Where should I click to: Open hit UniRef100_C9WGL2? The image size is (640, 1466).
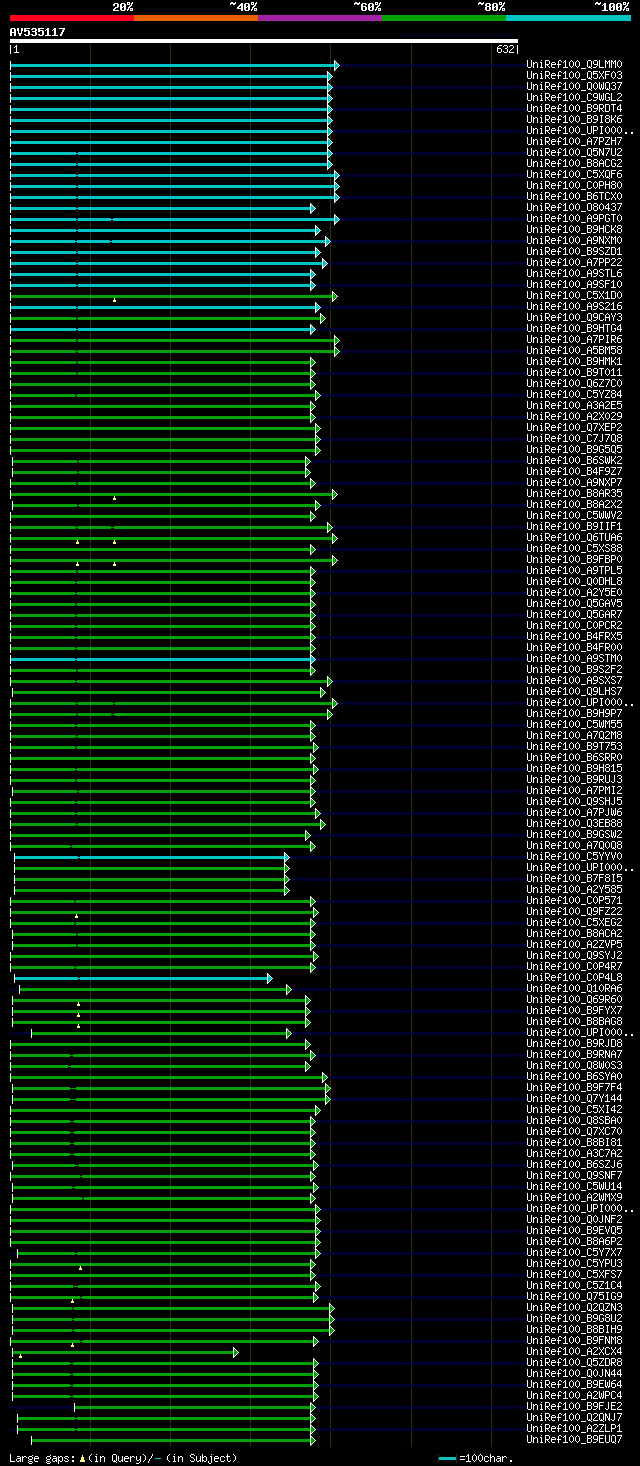coord(574,98)
